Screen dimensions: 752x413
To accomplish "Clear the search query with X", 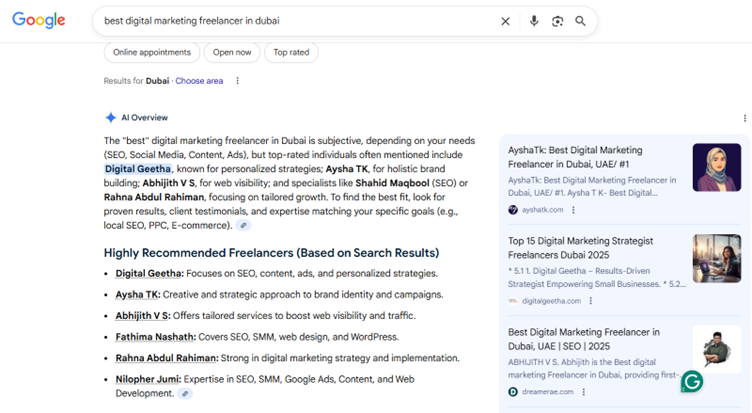I will [505, 21].
